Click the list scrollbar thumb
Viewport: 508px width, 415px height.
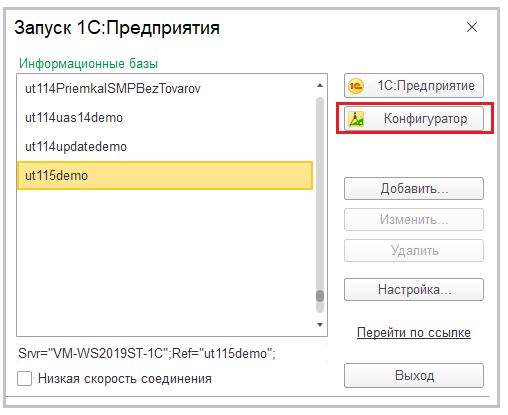coord(320,296)
